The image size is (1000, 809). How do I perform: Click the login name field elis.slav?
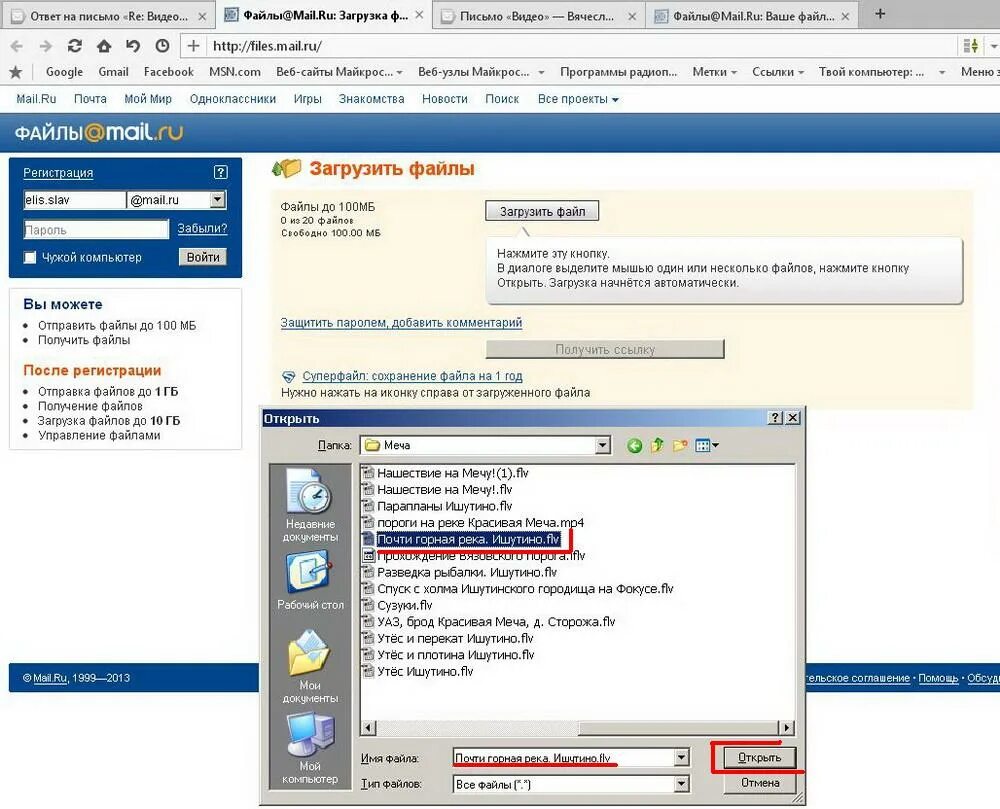point(75,200)
